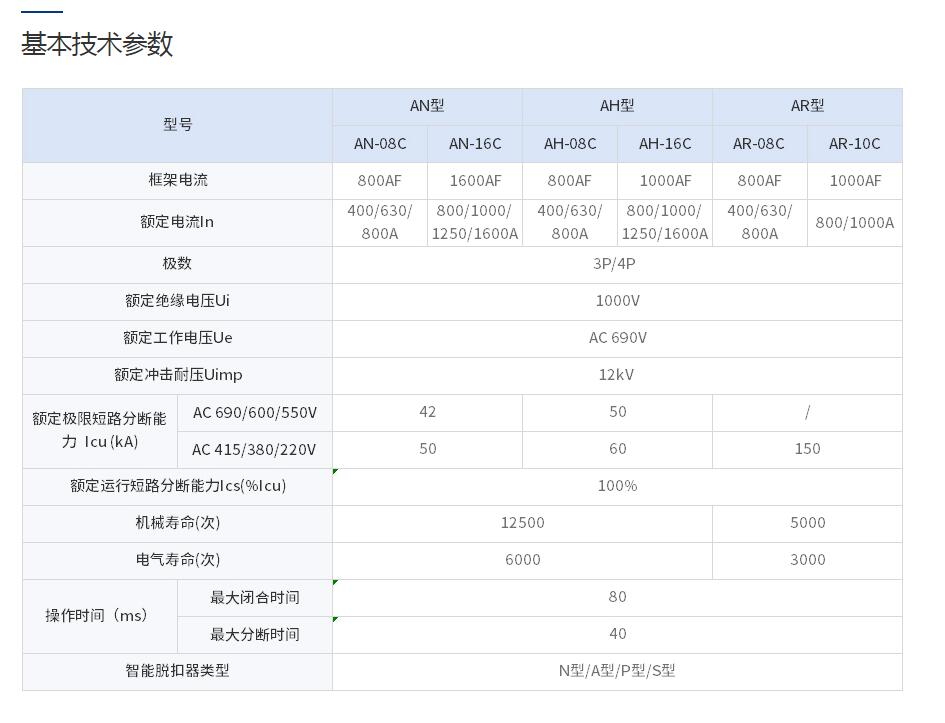The height and width of the screenshot is (723, 945).
Task: Select the N型/A型/P型/S型 trip unit cell
Action: tap(617, 671)
